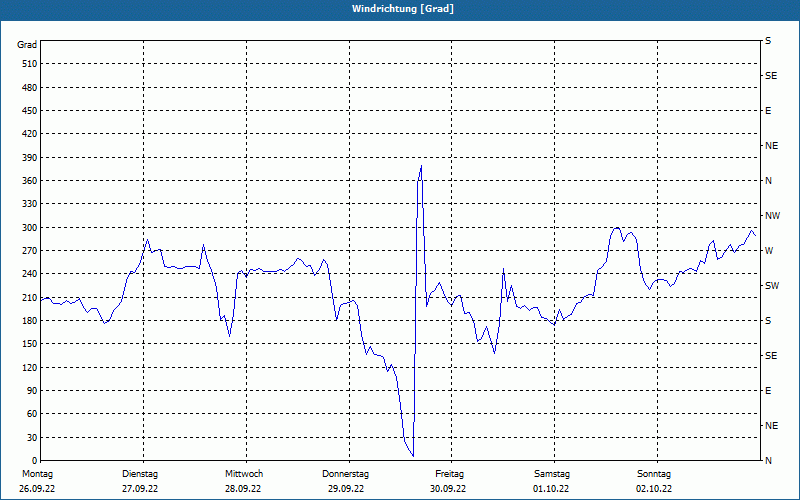This screenshot has height=500, width=800.
Task: Click the 'Windrichtung [Grad]' chart title
Action: [x=403, y=9]
